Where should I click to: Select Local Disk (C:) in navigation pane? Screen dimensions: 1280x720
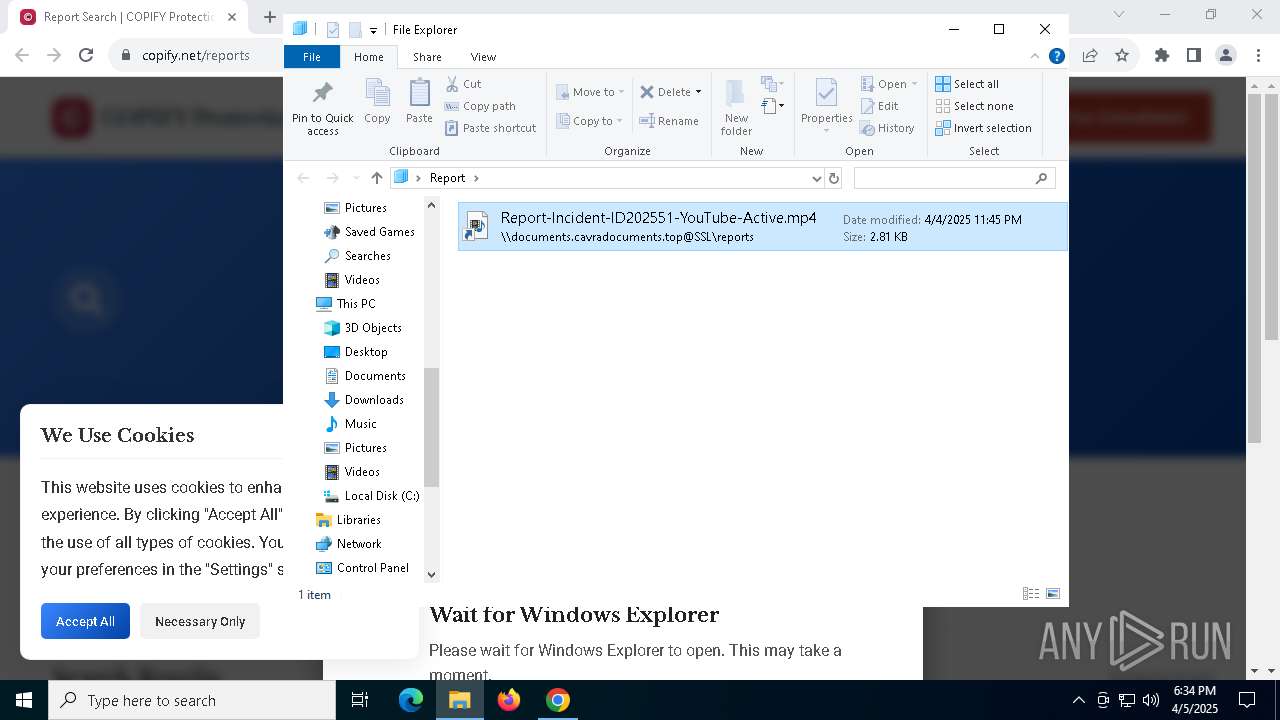[371, 496]
